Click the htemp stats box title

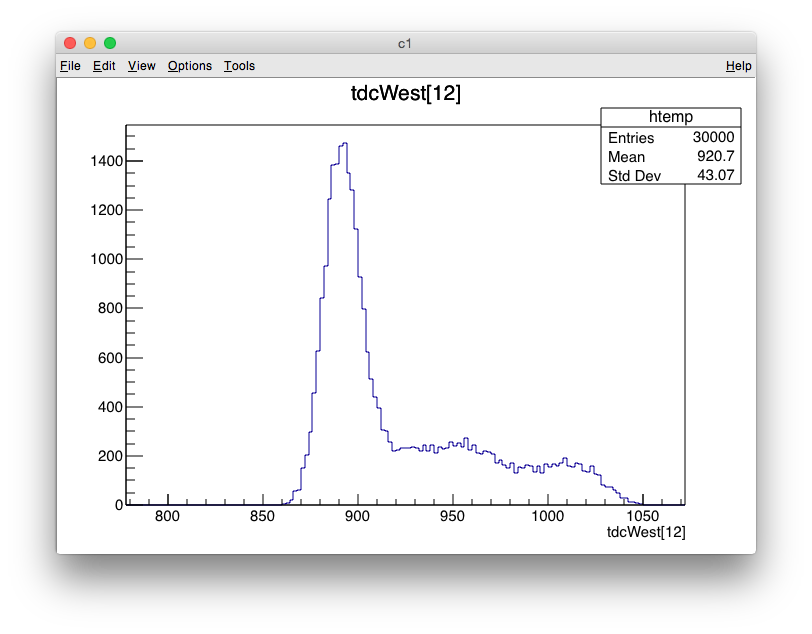coord(671,117)
